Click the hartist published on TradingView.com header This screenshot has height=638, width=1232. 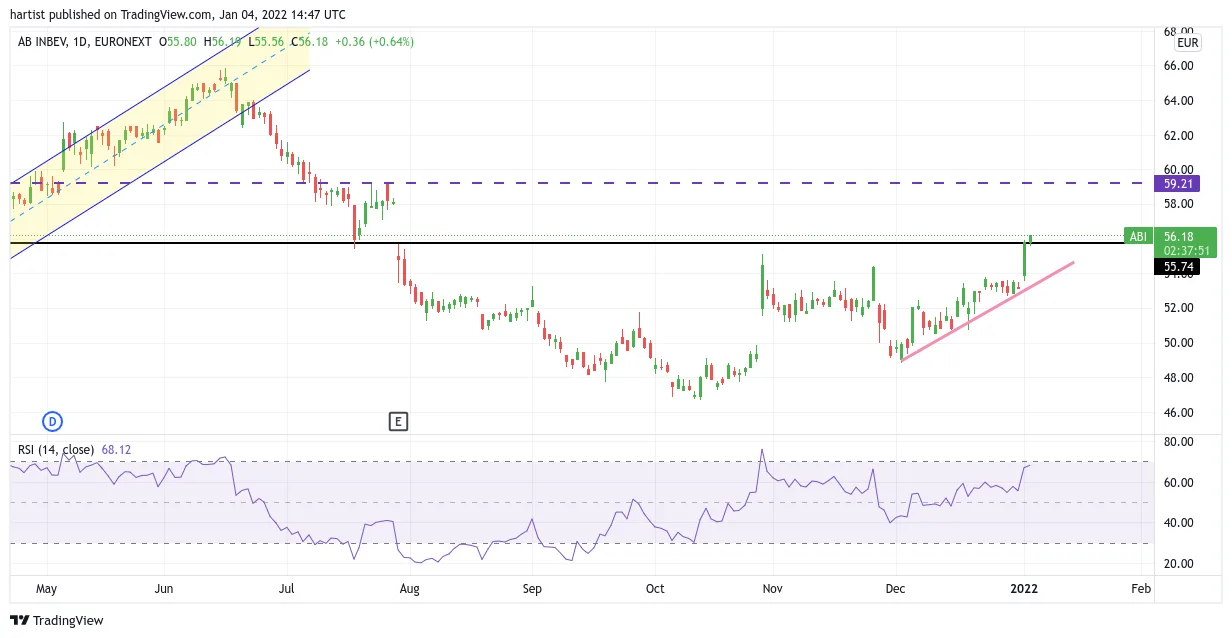pos(178,14)
